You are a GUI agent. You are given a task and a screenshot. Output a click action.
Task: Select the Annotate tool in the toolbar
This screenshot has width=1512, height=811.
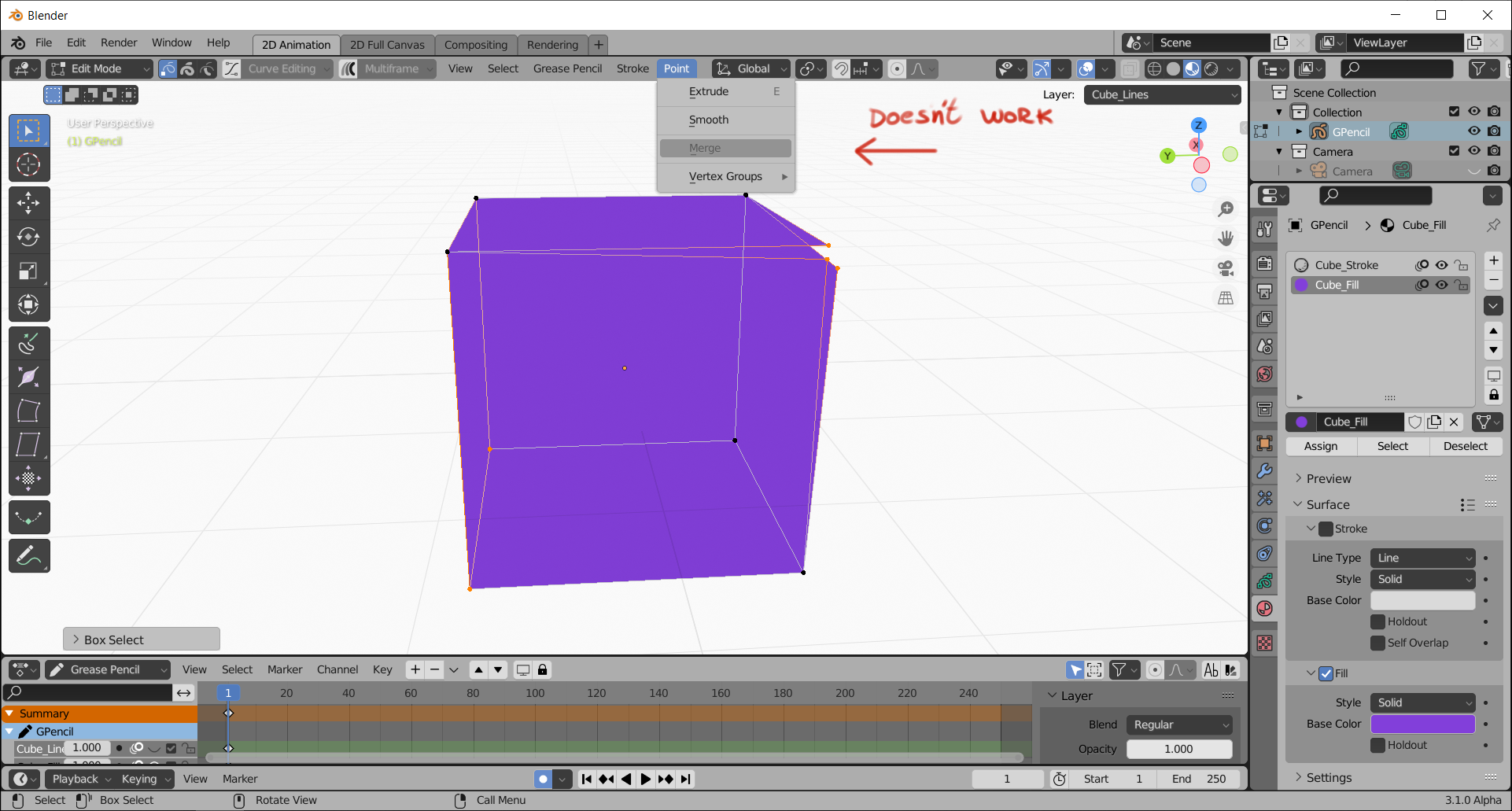pos(28,555)
